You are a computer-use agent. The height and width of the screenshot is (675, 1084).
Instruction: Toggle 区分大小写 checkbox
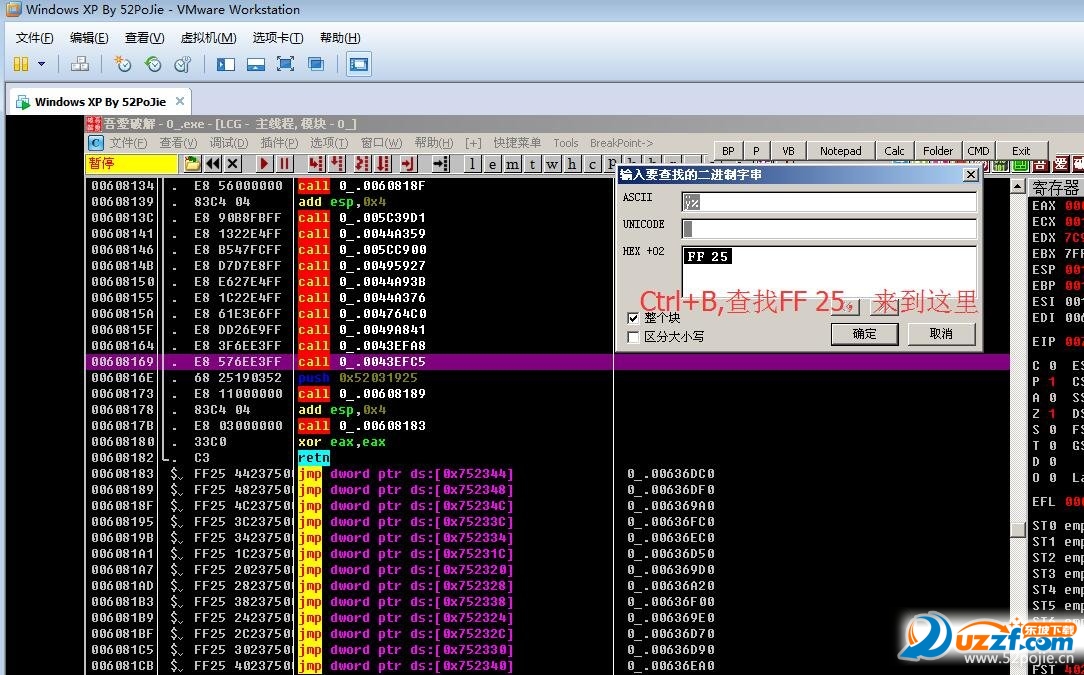[x=633, y=337]
